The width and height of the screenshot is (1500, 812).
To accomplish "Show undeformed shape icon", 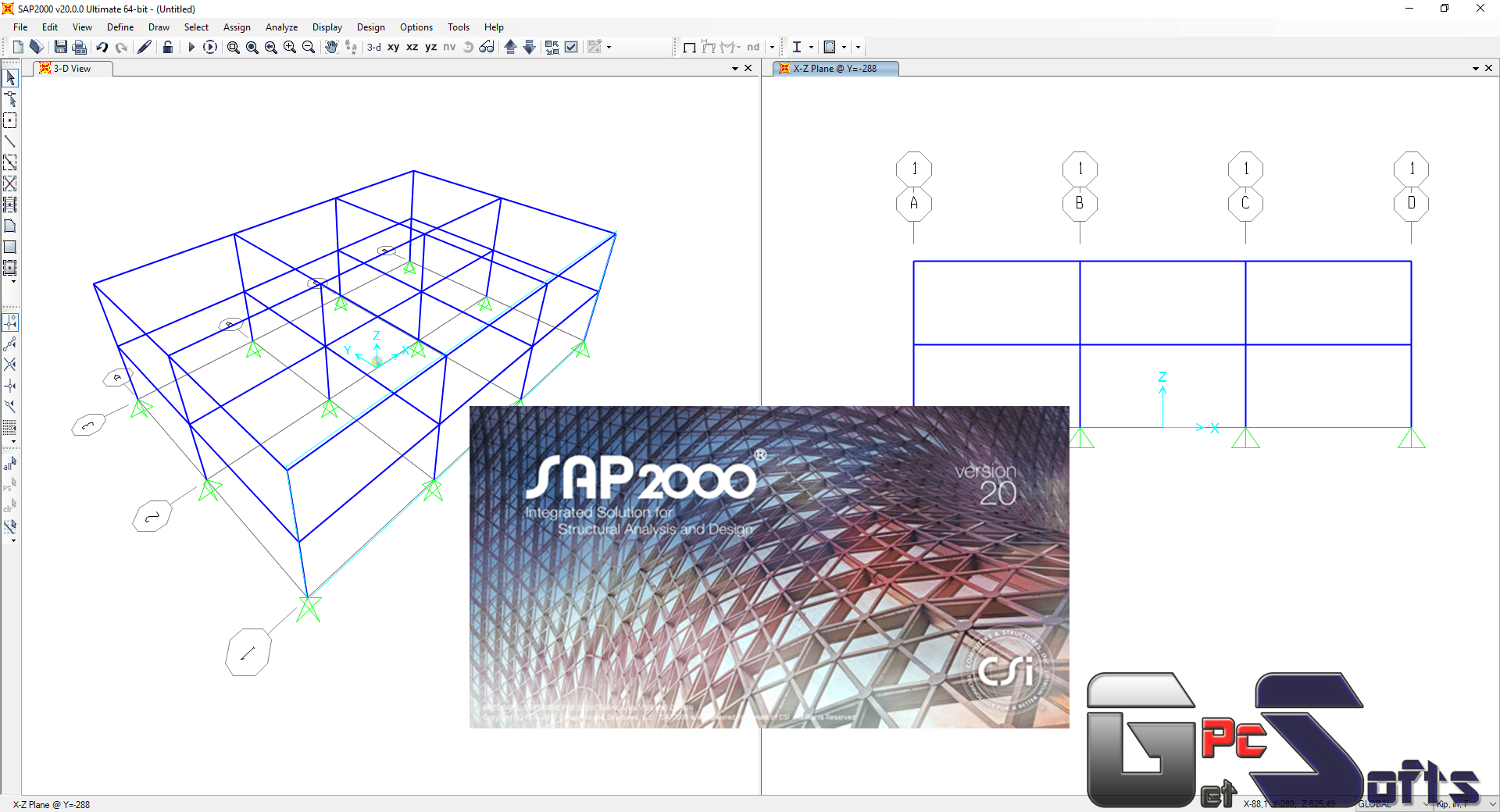I will pos(688,47).
